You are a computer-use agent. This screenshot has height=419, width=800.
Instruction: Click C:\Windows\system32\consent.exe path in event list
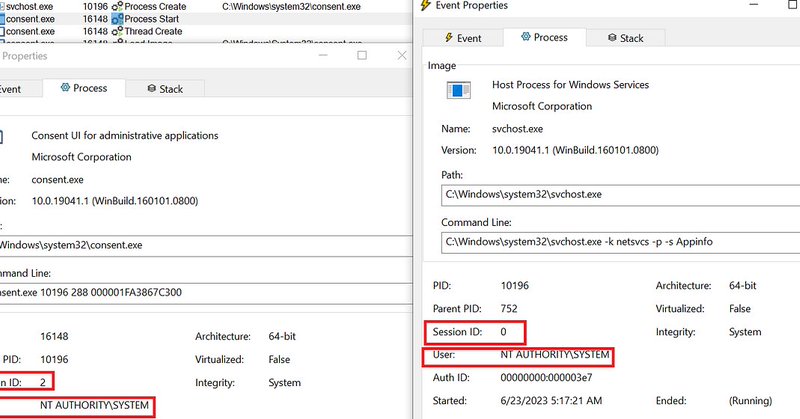(291, 7)
